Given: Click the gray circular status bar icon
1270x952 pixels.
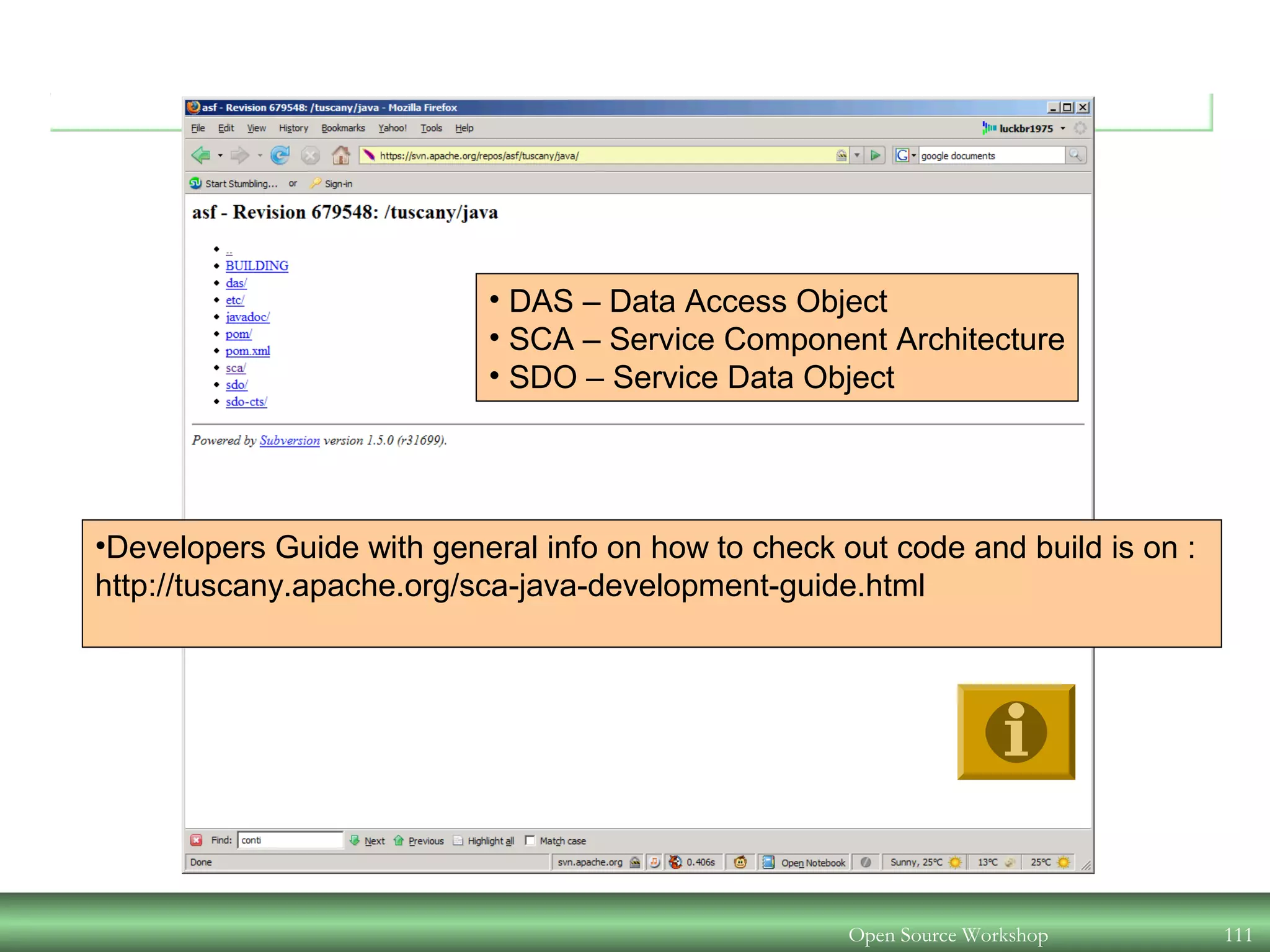Looking at the screenshot, I should point(866,862).
